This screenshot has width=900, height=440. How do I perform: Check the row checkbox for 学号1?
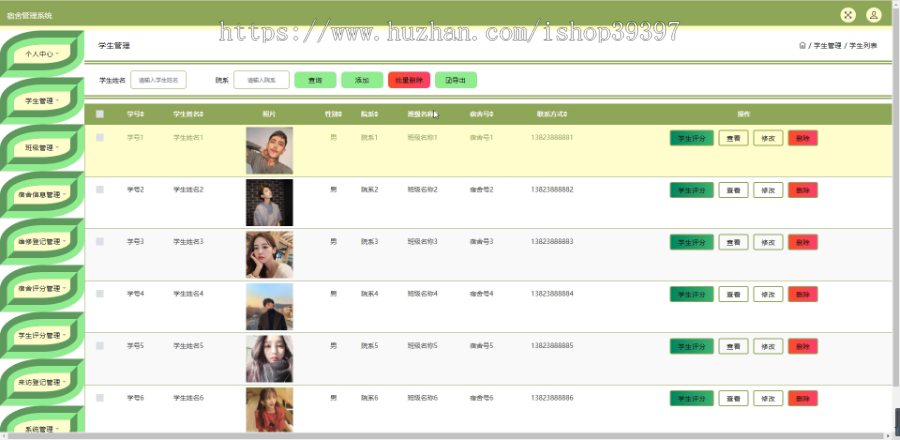point(100,138)
